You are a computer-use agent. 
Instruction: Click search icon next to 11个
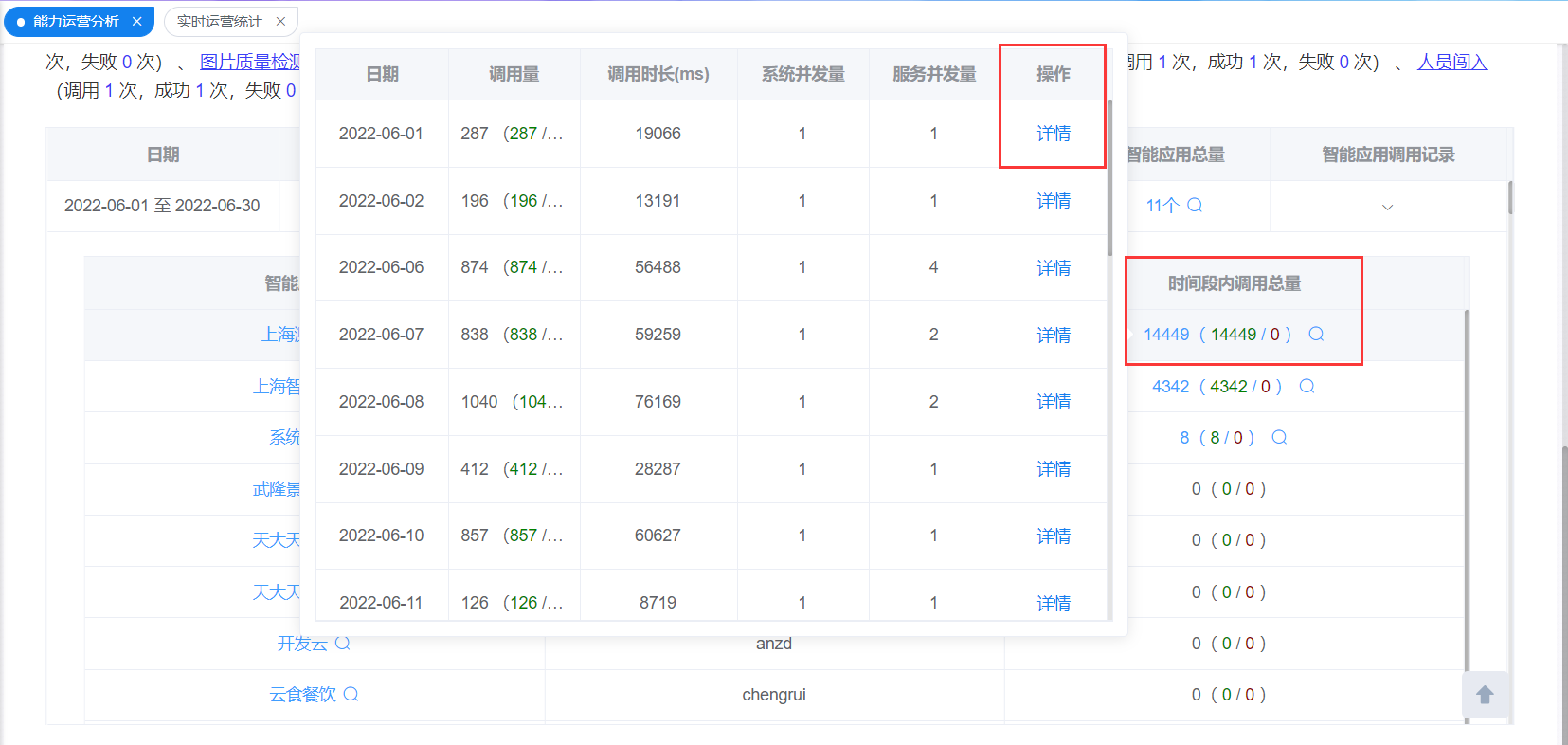pyautogui.click(x=1195, y=205)
